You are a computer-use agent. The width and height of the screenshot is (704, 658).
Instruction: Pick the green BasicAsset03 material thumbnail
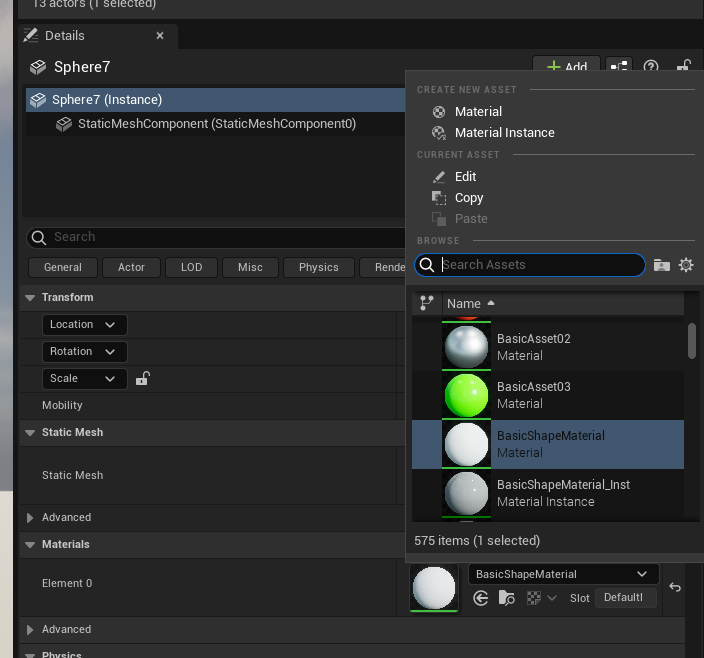[x=466, y=395]
